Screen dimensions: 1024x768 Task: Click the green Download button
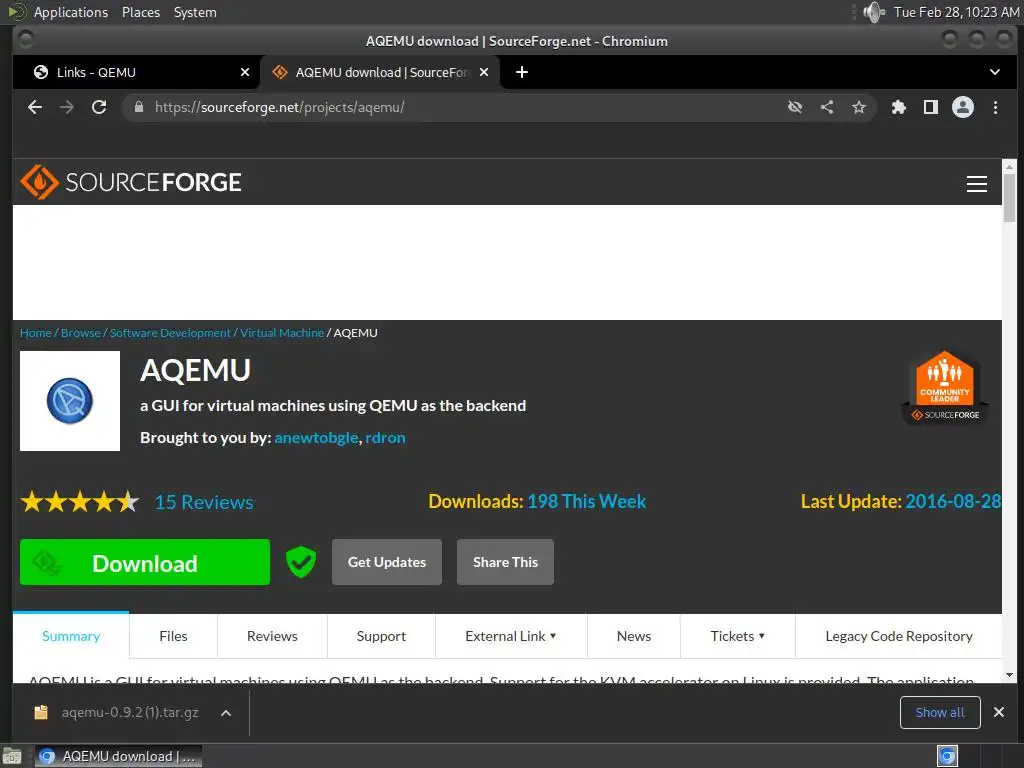coord(145,562)
